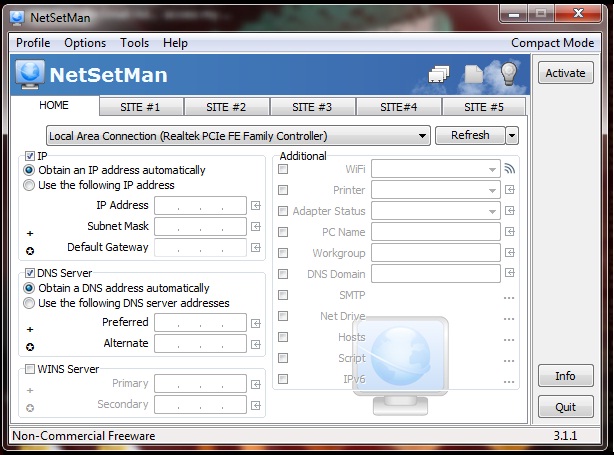Image resolution: width=614 pixels, height=455 pixels.
Task: Click the light bulb tips icon
Action: pos(509,73)
